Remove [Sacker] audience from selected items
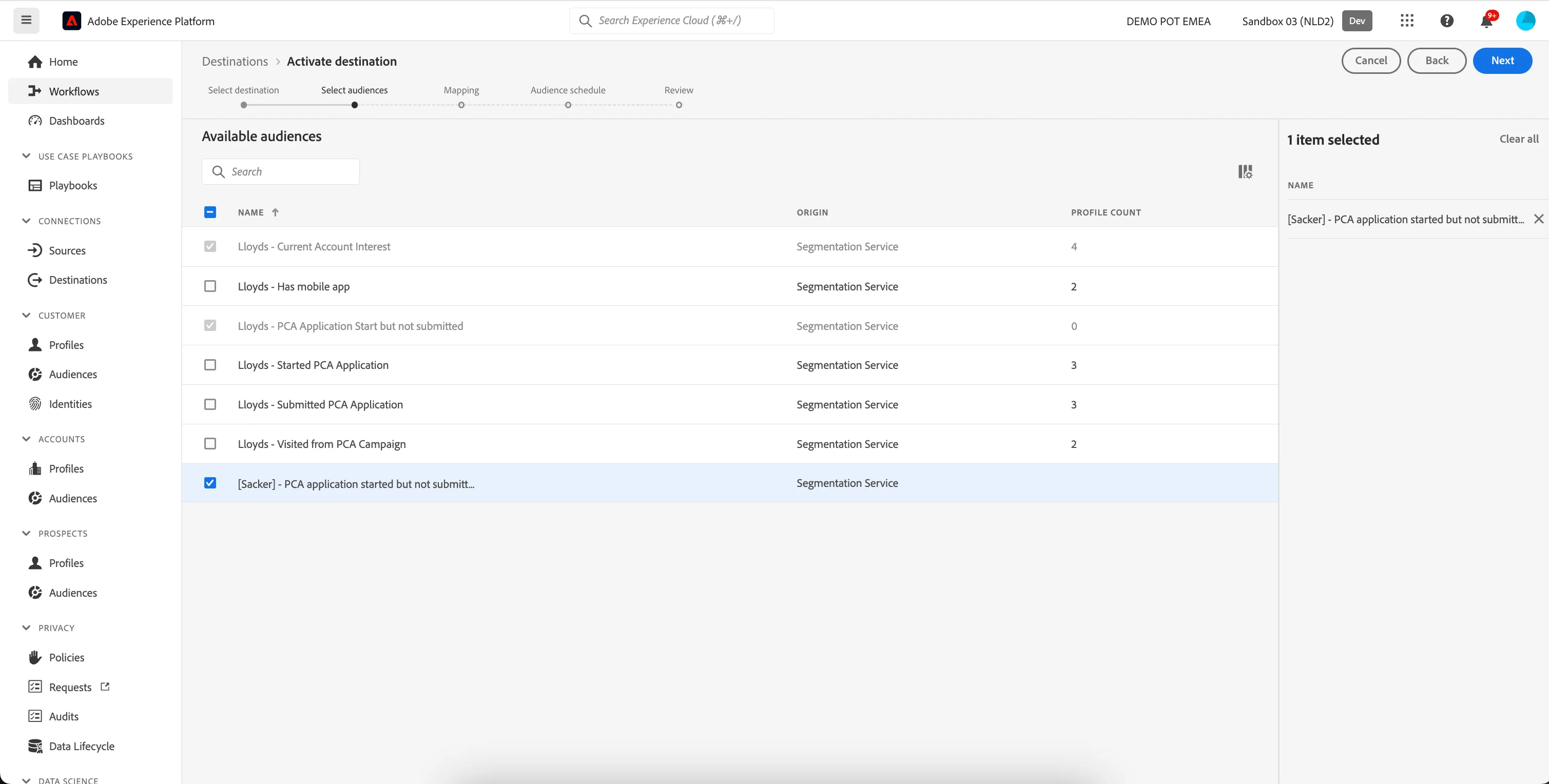The height and width of the screenshot is (784, 1549). point(1538,219)
